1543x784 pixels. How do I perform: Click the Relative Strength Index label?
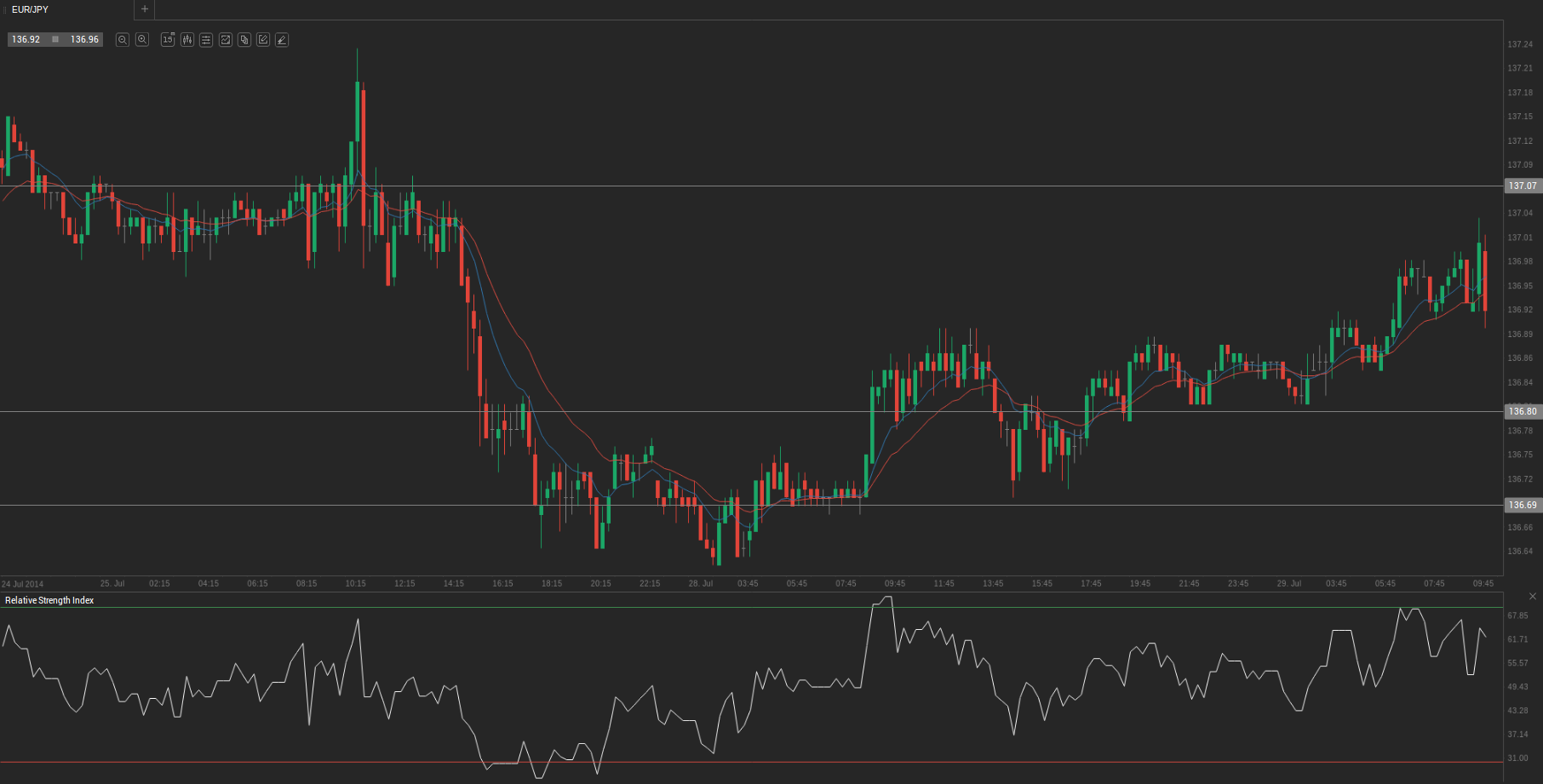pyautogui.click(x=49, y=601)
